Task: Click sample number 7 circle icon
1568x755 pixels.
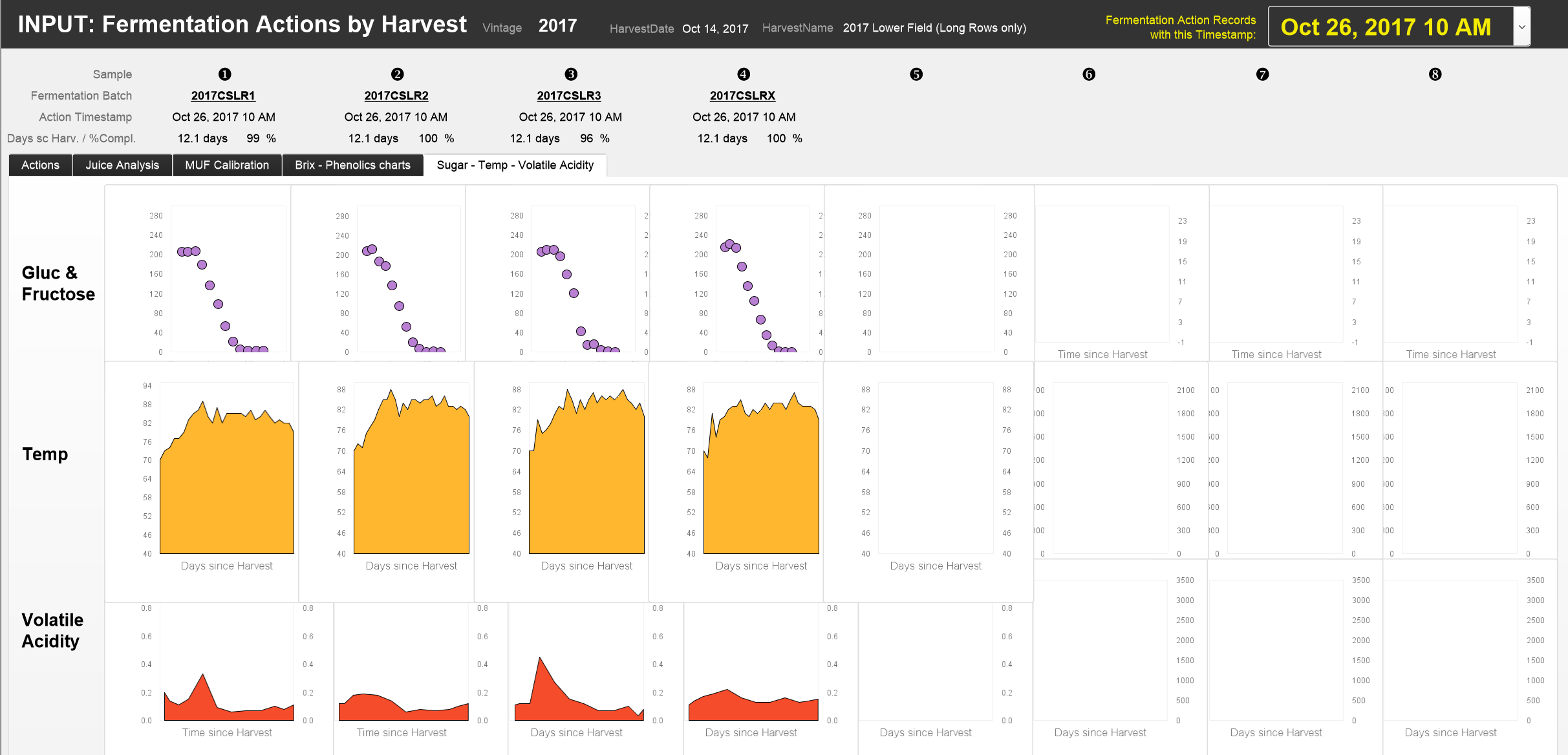Action: [1262, 74]
